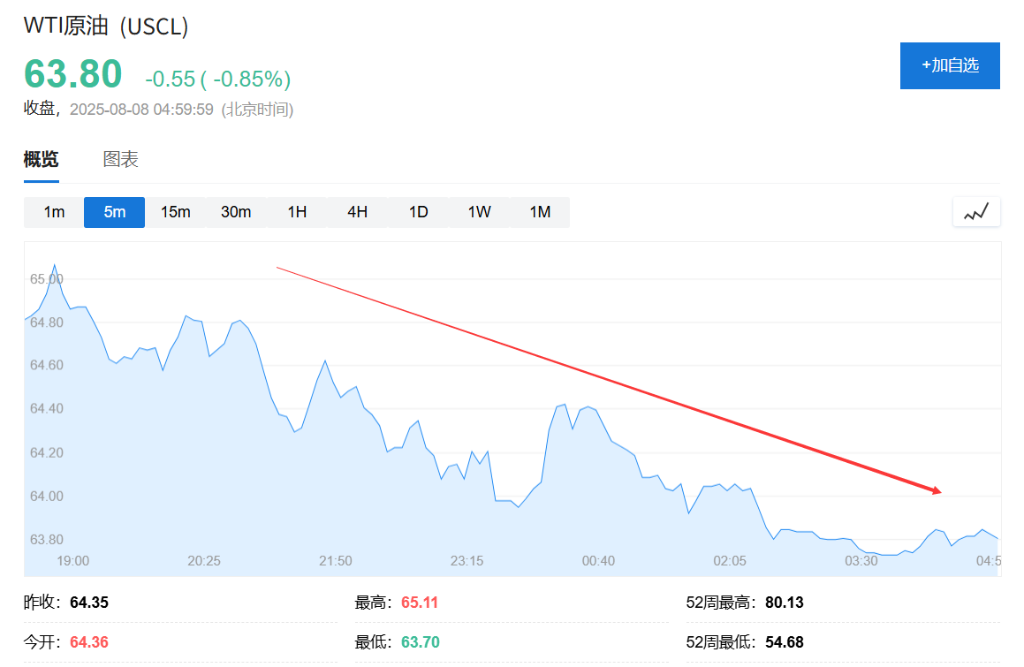Show the 1D daily chart
Image resolution: width=1024 pixels, height=667 pixels.
click(x=418, y=212)
